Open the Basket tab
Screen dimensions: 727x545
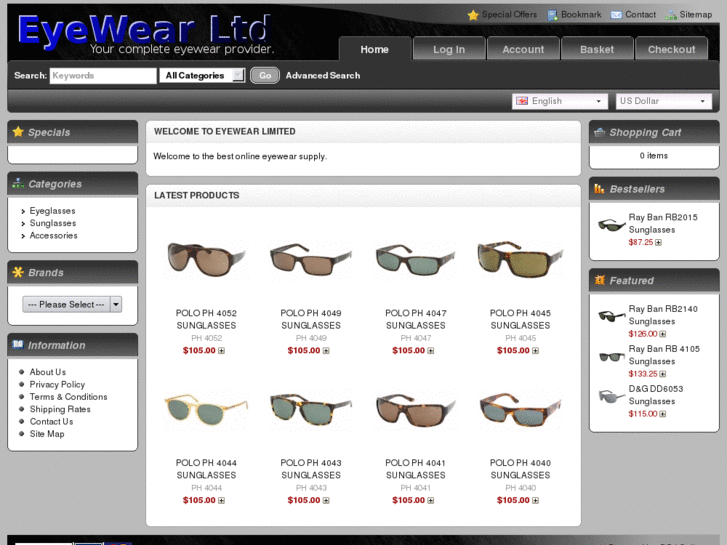tap(597, 49)
